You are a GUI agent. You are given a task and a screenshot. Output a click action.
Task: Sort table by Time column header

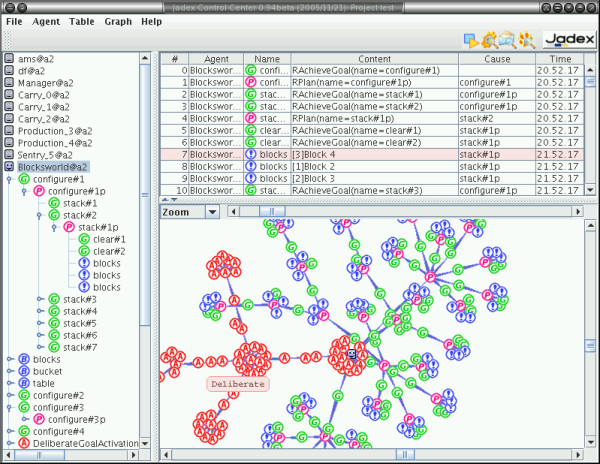click(x=560, y=59)
